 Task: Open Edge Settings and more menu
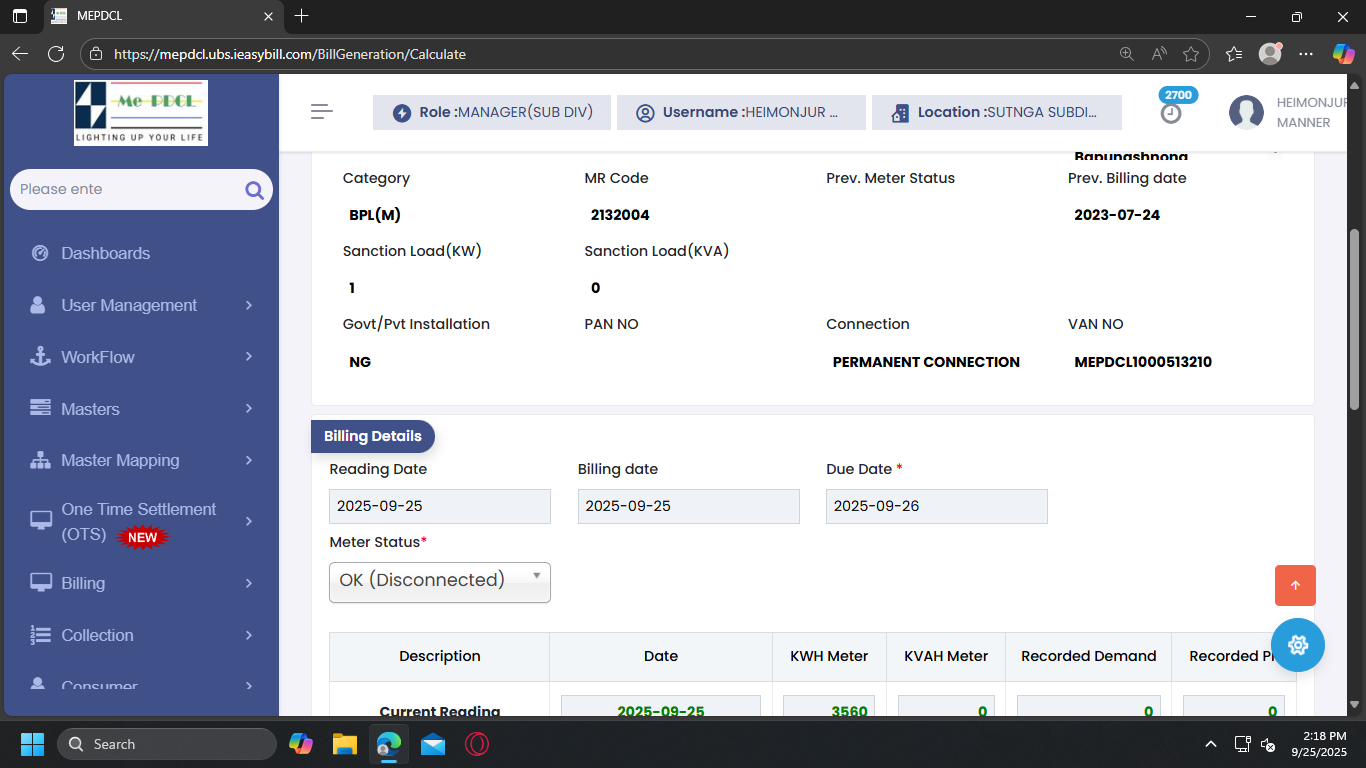[x=1306, y=54]
